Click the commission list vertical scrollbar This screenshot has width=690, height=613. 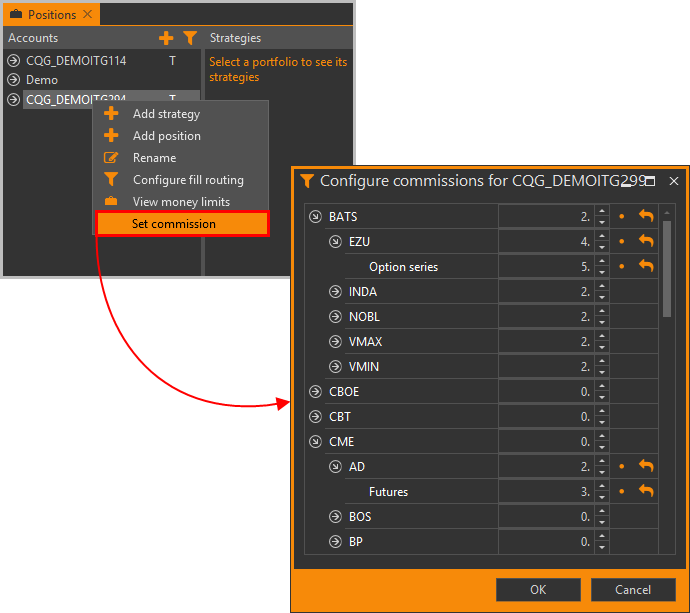coord(667,269)
